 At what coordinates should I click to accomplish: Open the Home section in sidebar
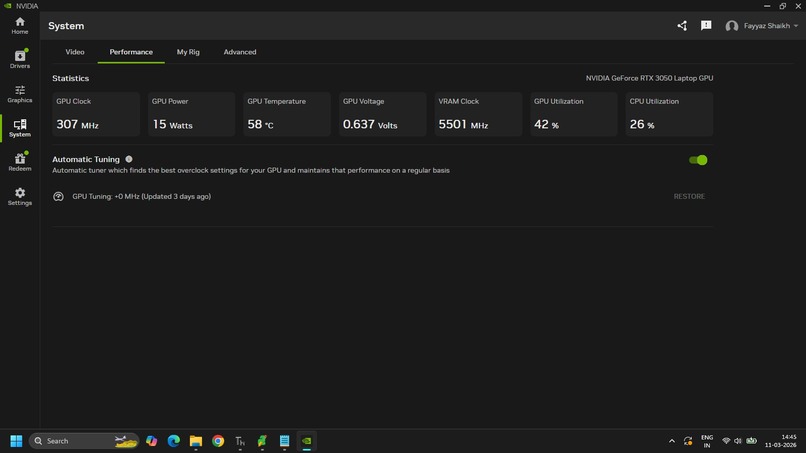tap(20, 26)
